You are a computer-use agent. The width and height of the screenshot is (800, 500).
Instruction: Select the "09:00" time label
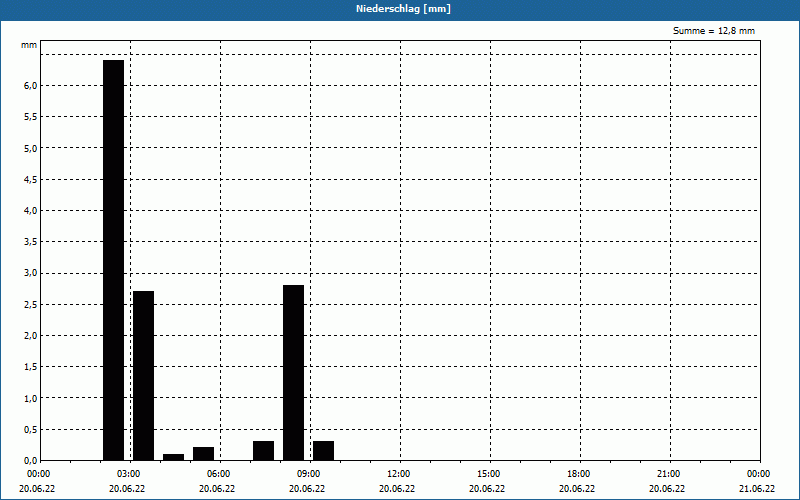coord(308,474)
